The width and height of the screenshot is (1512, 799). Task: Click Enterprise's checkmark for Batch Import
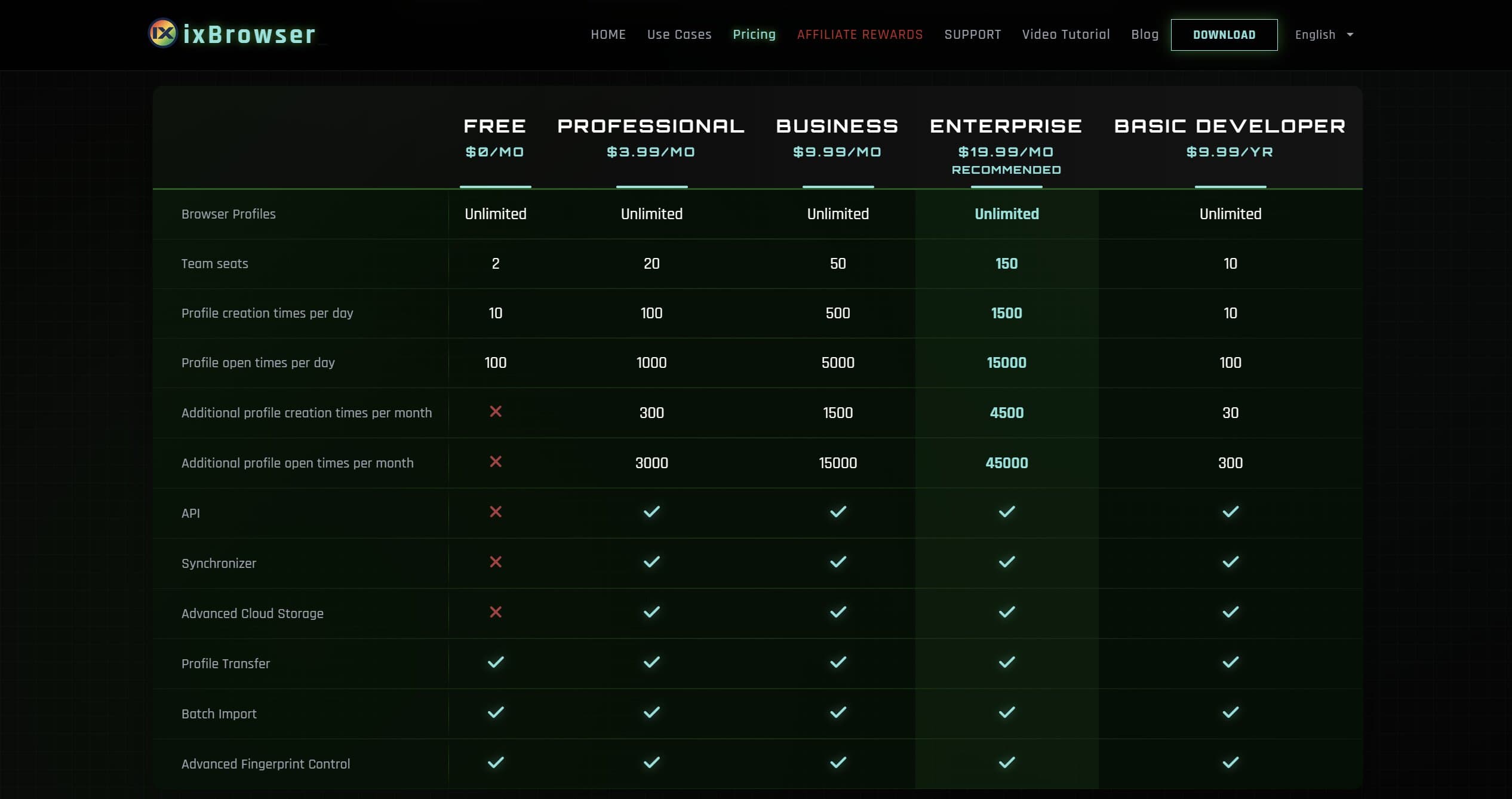coord(1007,712)
